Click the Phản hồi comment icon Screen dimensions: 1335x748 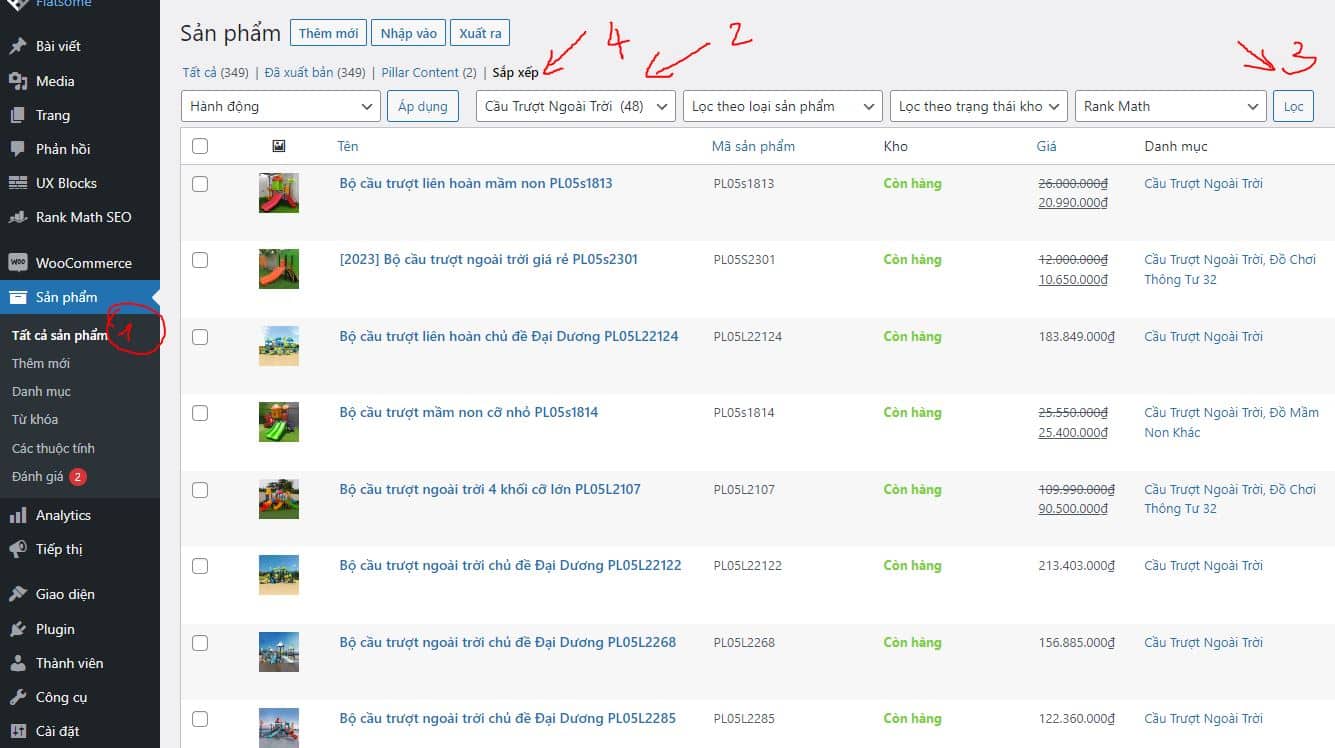click(17, 149)
